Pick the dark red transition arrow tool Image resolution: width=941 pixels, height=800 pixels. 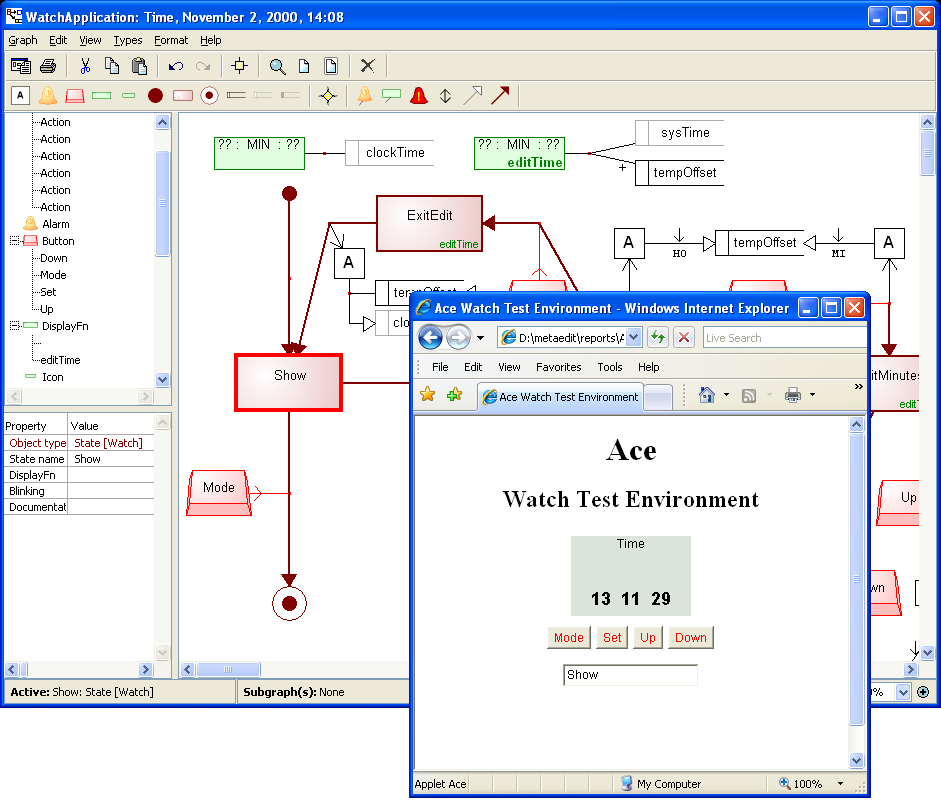(500, 96)
